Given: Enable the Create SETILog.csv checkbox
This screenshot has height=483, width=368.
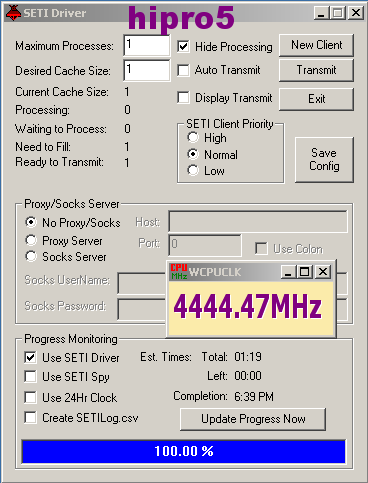Looking at the screenshot, I should [31, 417].
